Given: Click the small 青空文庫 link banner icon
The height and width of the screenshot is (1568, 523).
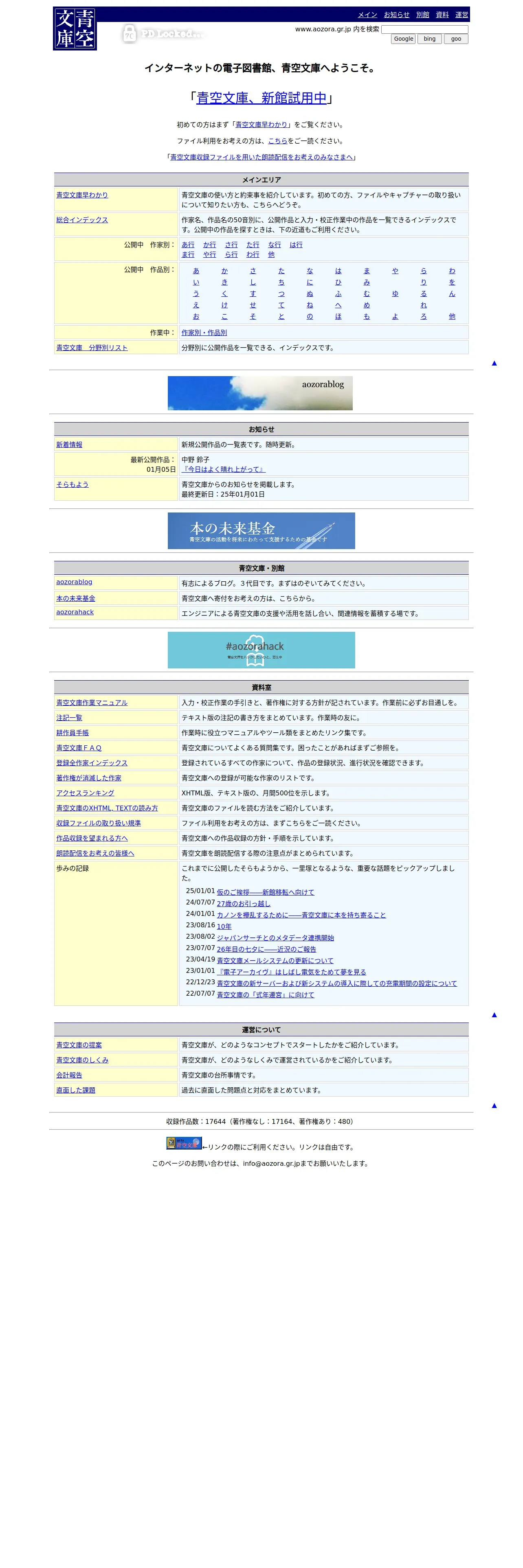Looking at the screenshot, I should [x=184, y=1143].
